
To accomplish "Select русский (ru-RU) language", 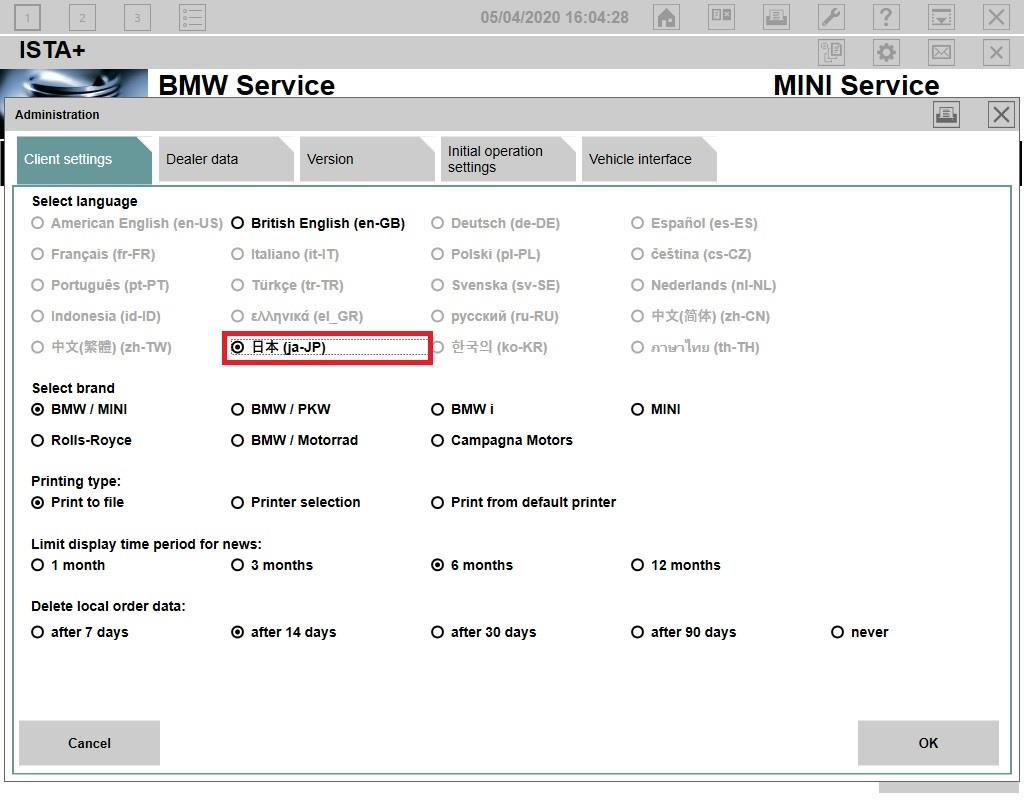I will [x=494, y=316].
